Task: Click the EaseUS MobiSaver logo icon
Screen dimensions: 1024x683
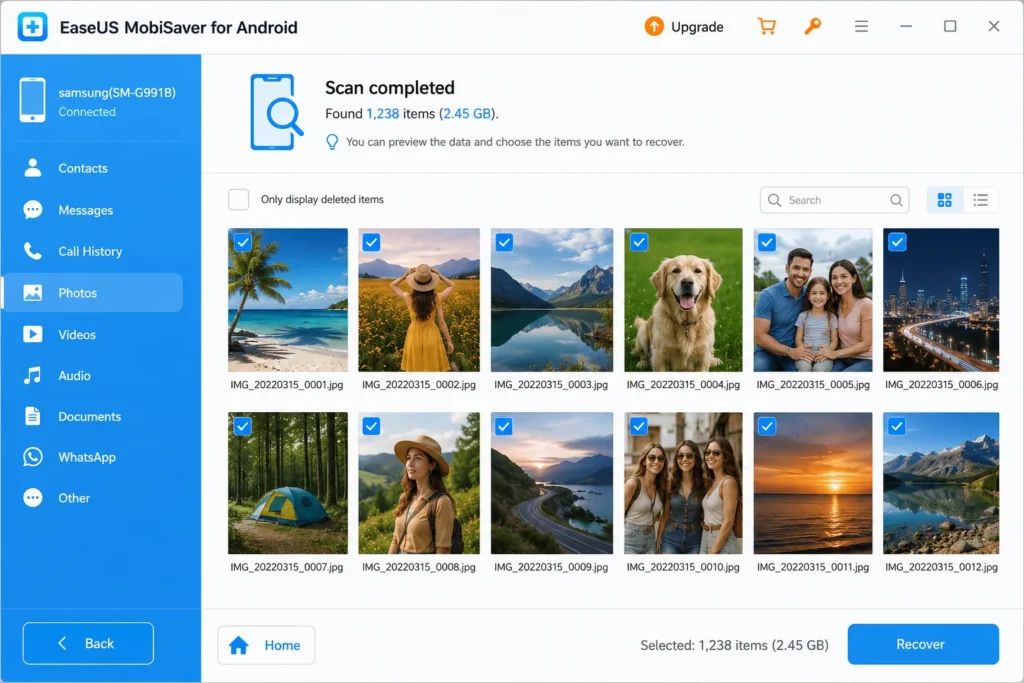Action: (x=32, y=27)
